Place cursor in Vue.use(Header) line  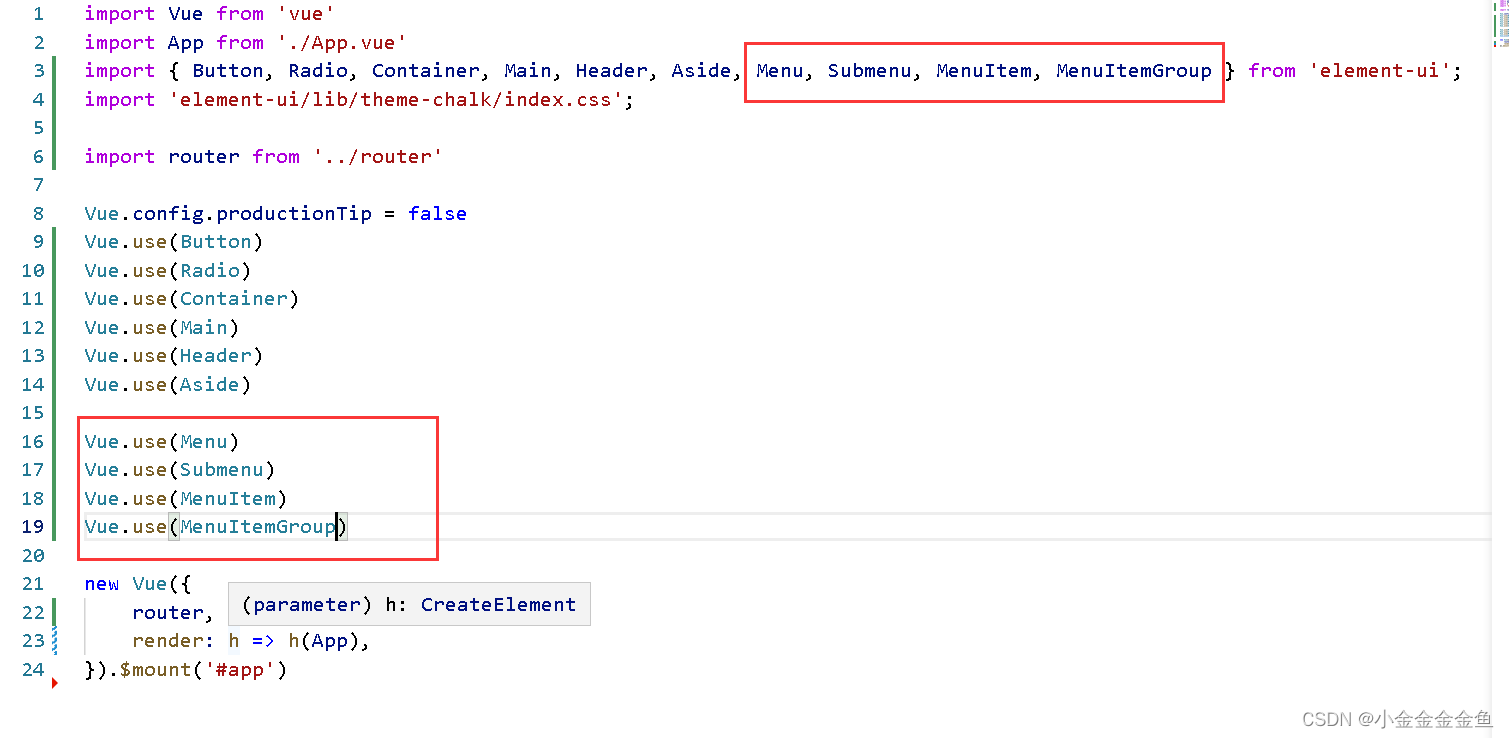coord(174,356)
